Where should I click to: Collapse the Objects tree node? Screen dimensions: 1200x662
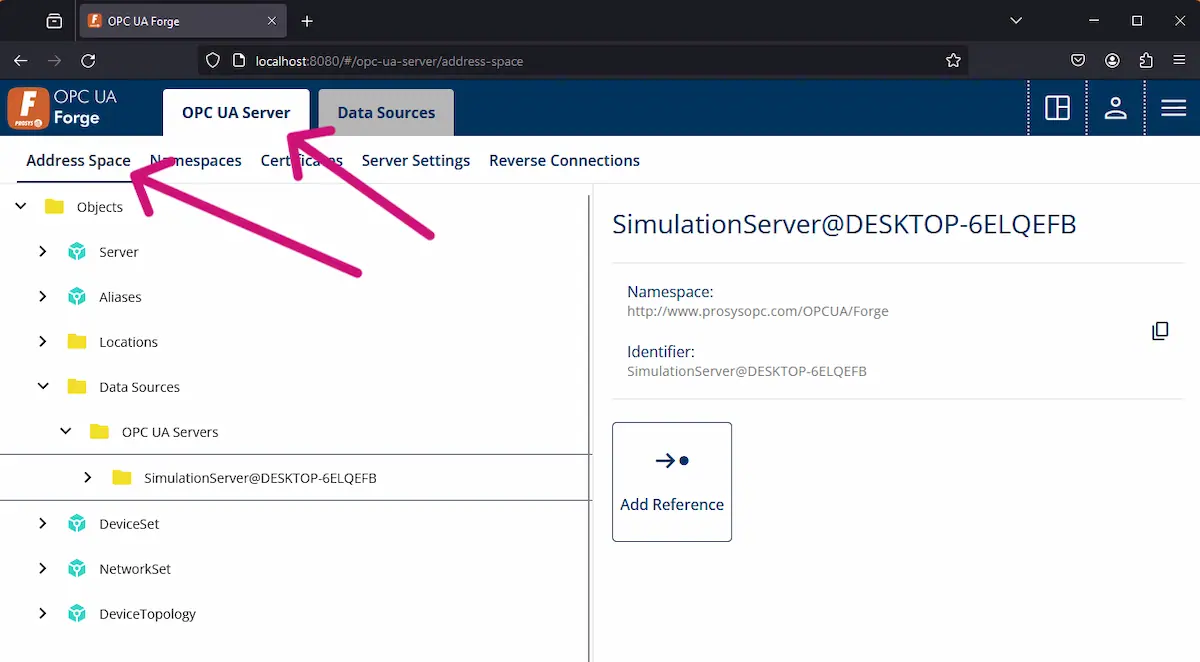20,207
